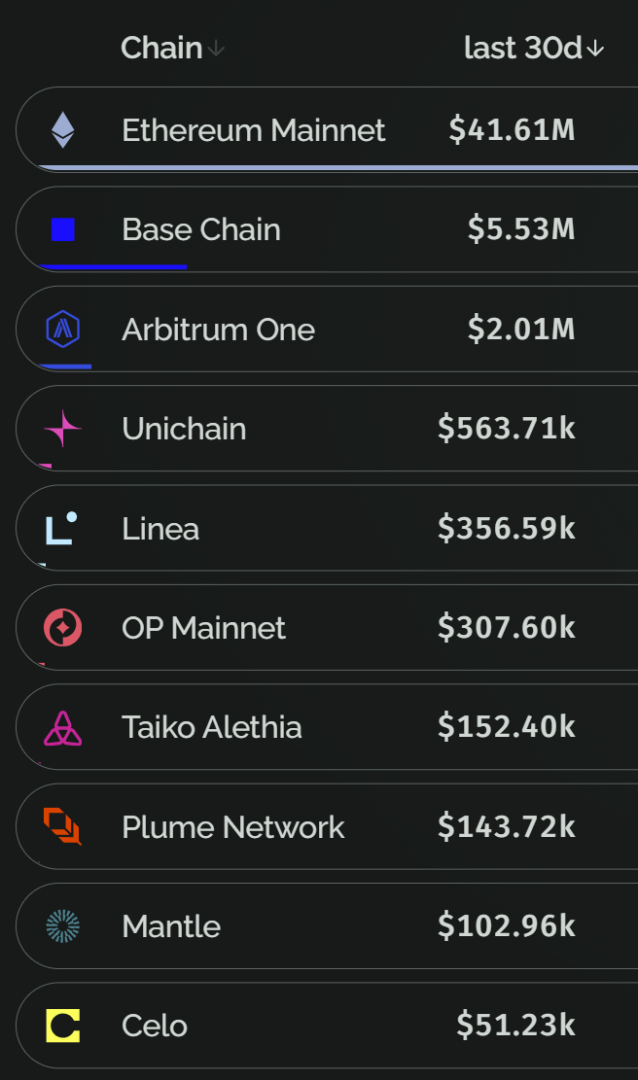Select the OP Mainnet red circle icon
The image size is (638, 1080).
point(63,627)
